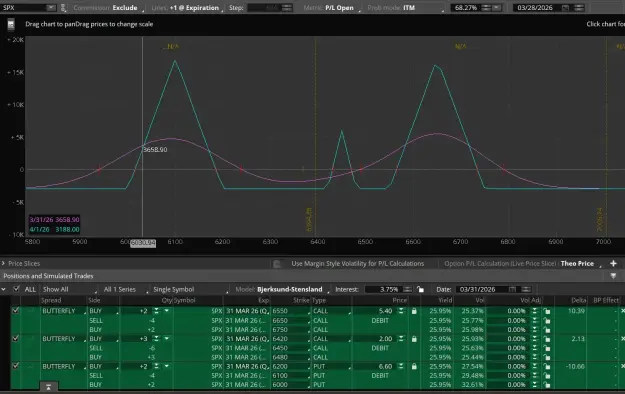Unlock vol adjust on 6450 CALL row
625x394 pixels.
(x=547, y=348)
